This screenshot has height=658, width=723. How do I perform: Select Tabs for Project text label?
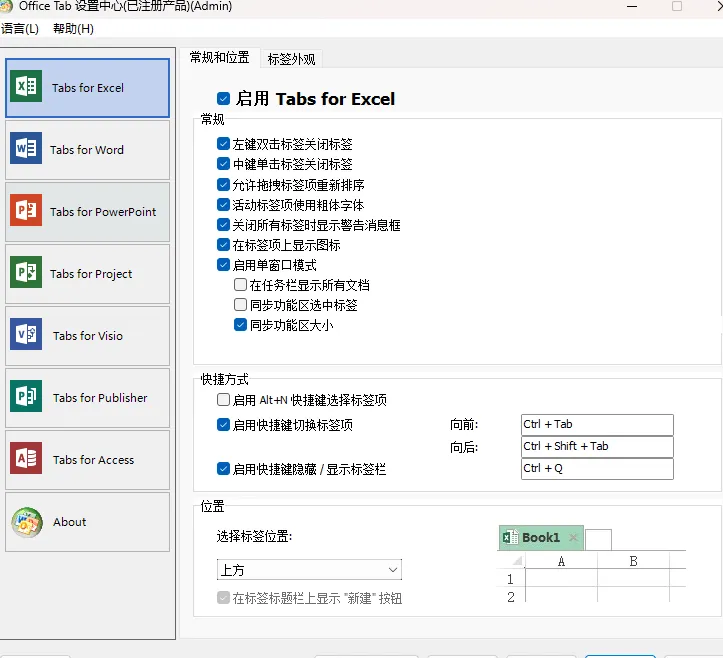click(x=91, y=274)
